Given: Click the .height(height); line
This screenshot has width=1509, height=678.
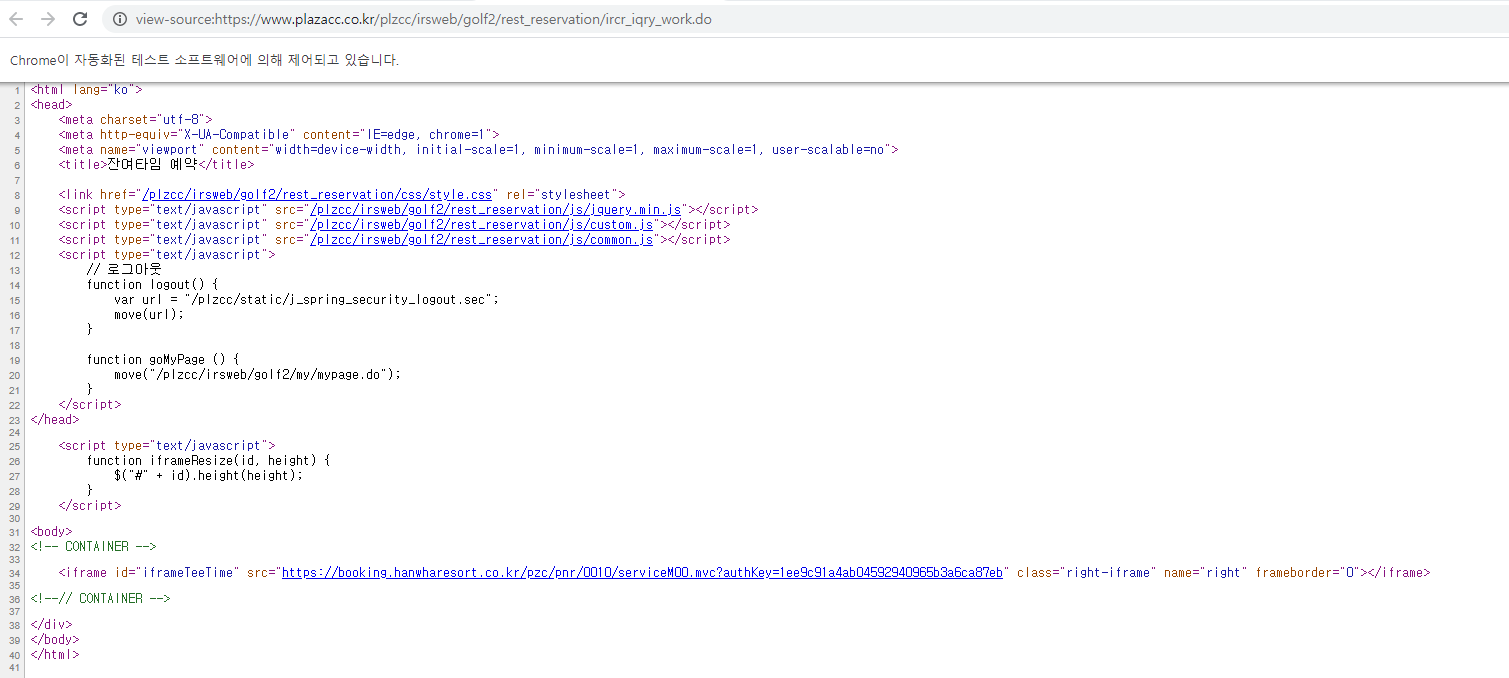Looking at the screenshot, I should point(208,476).
